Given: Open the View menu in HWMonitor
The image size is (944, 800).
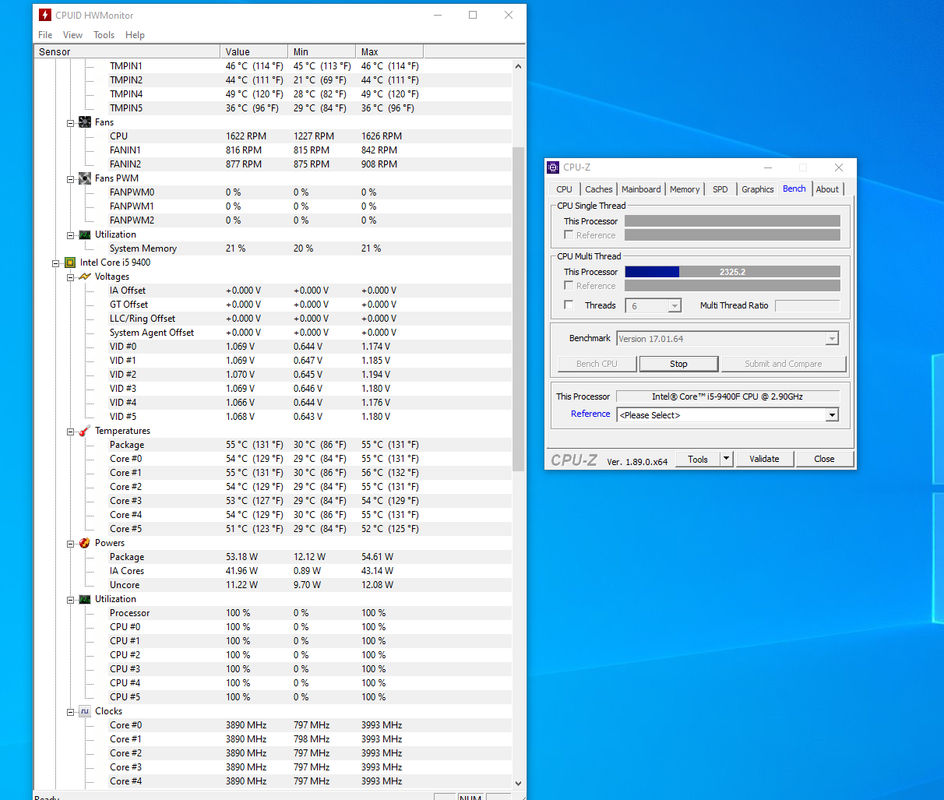Looking at the screenshot, I should tap(72, 35).
